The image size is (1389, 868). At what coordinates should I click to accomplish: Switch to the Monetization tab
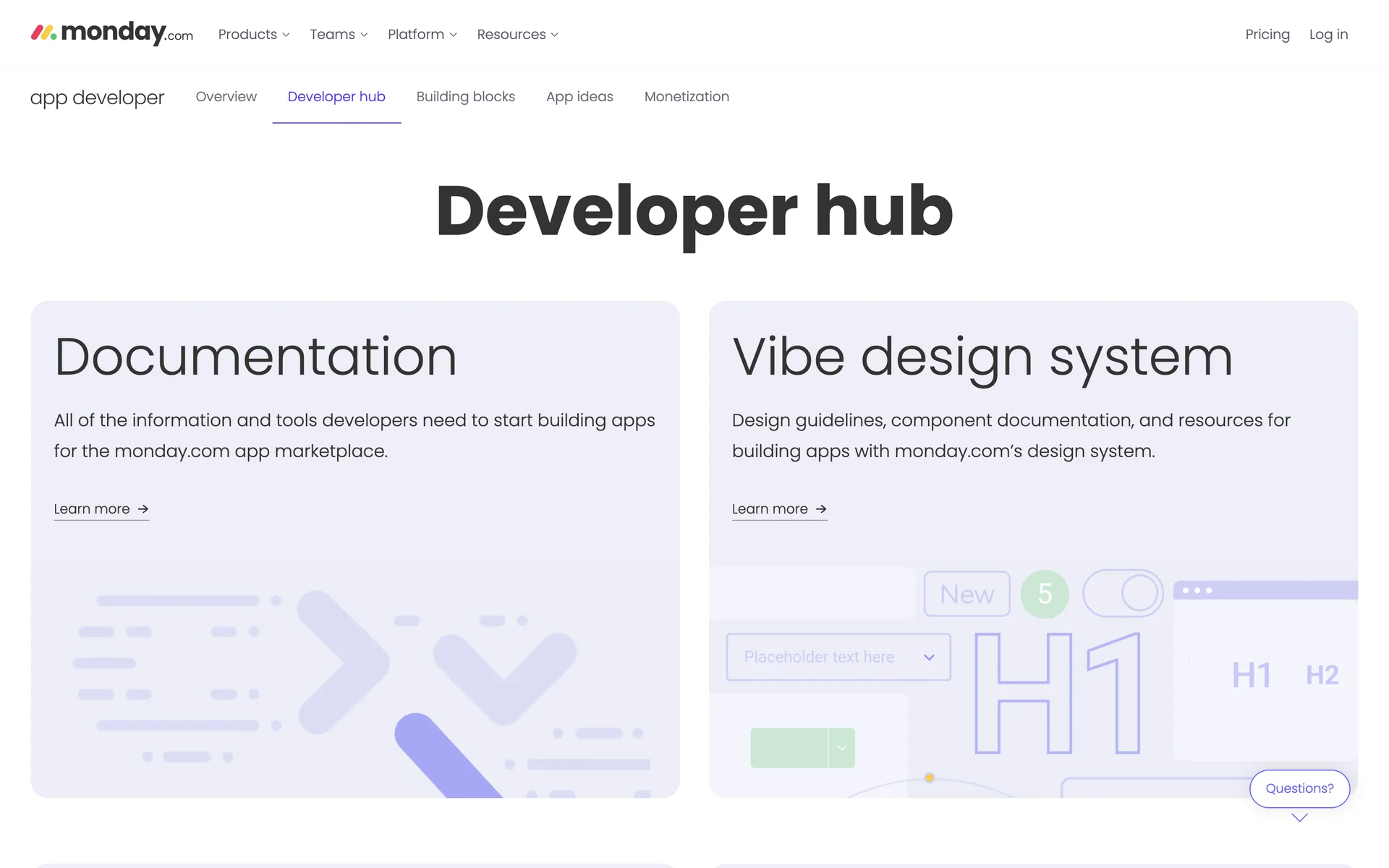pyautogui.click(x=687, y=97)
